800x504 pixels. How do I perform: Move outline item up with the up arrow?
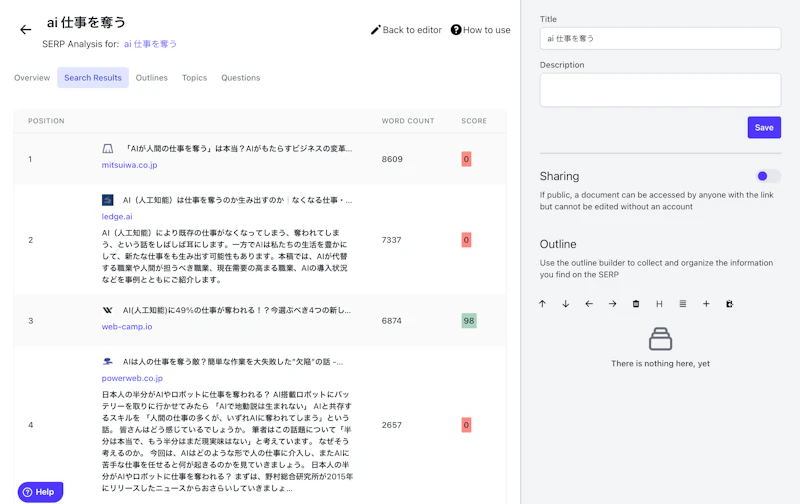(x=542, y=304)
